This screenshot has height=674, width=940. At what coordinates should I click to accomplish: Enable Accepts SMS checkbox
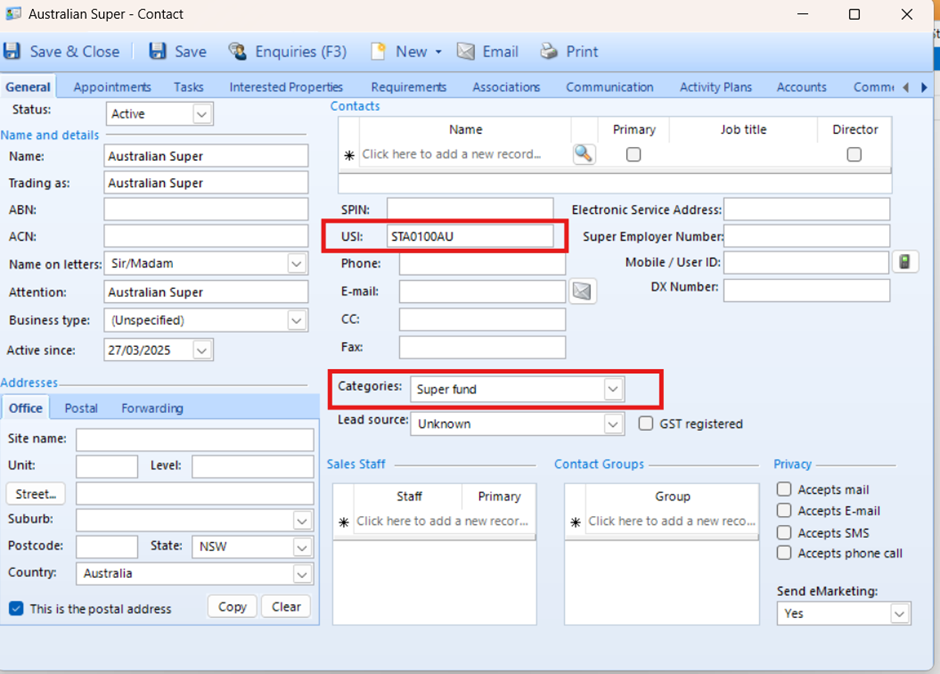tap(784, 532)
